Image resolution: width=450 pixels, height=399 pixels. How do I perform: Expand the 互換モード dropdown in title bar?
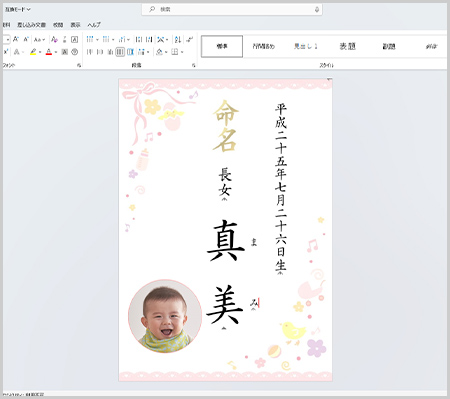click(x=17, y=9)
